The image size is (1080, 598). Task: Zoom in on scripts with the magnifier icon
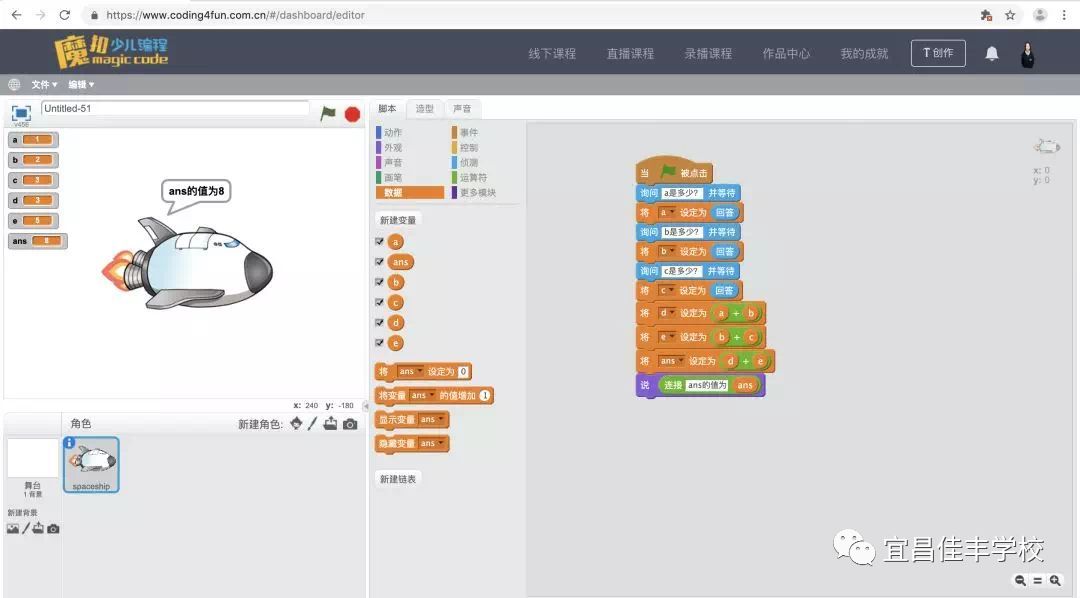[1055, 580]
